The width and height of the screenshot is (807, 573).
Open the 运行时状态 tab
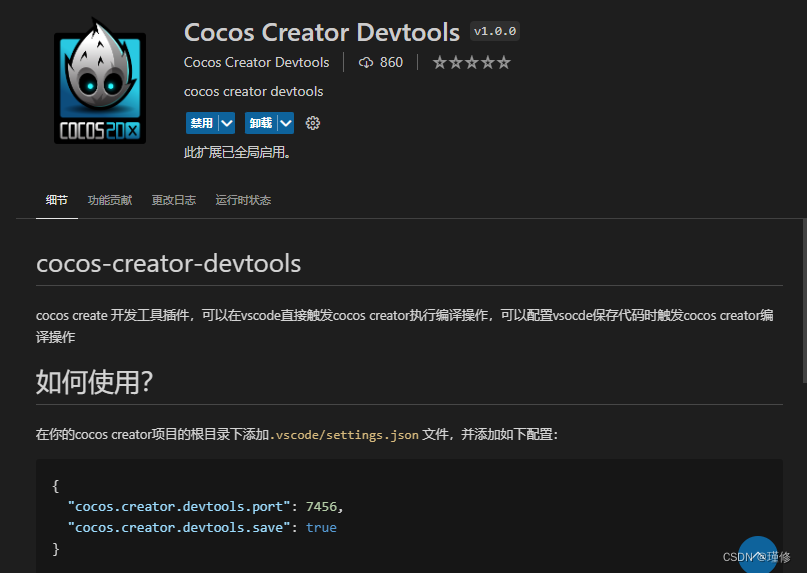click(243, 200)
